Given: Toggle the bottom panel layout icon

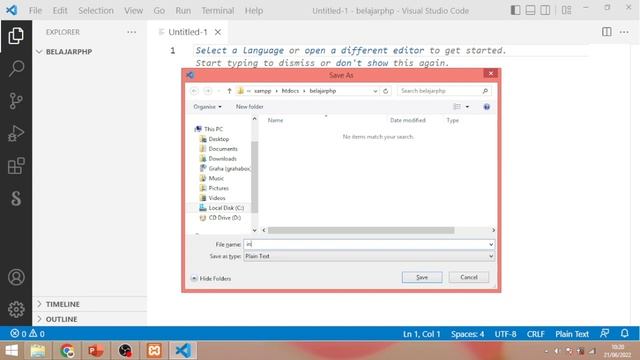Looking at the screenshot, I should (530, 10).
